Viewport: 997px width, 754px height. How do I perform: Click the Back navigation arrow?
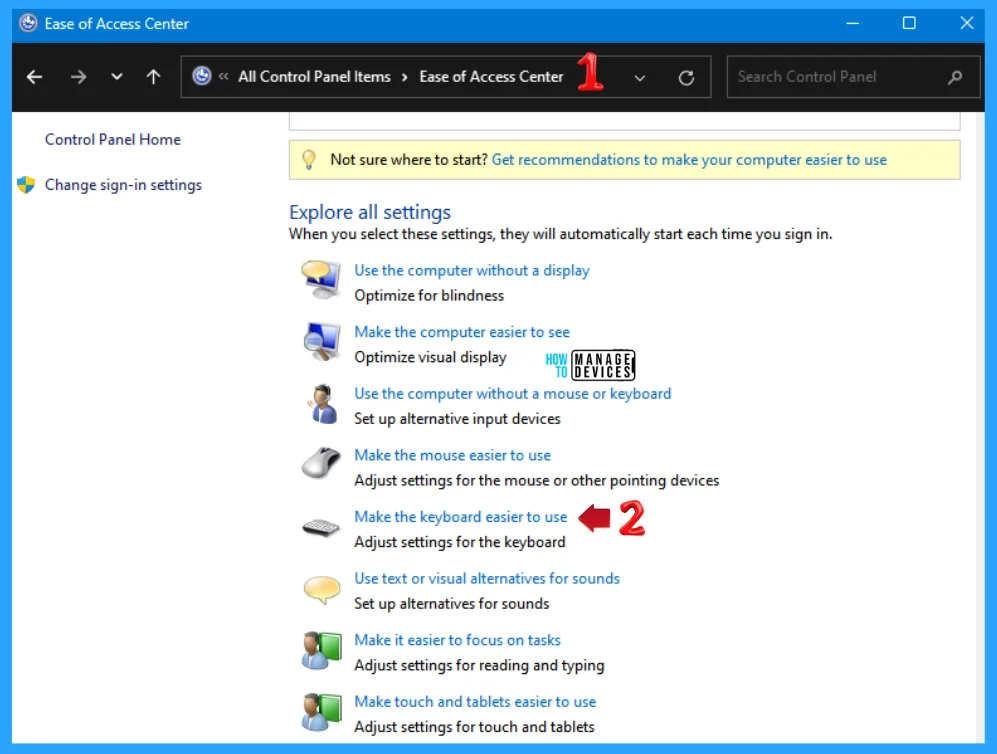coord(34,77)
